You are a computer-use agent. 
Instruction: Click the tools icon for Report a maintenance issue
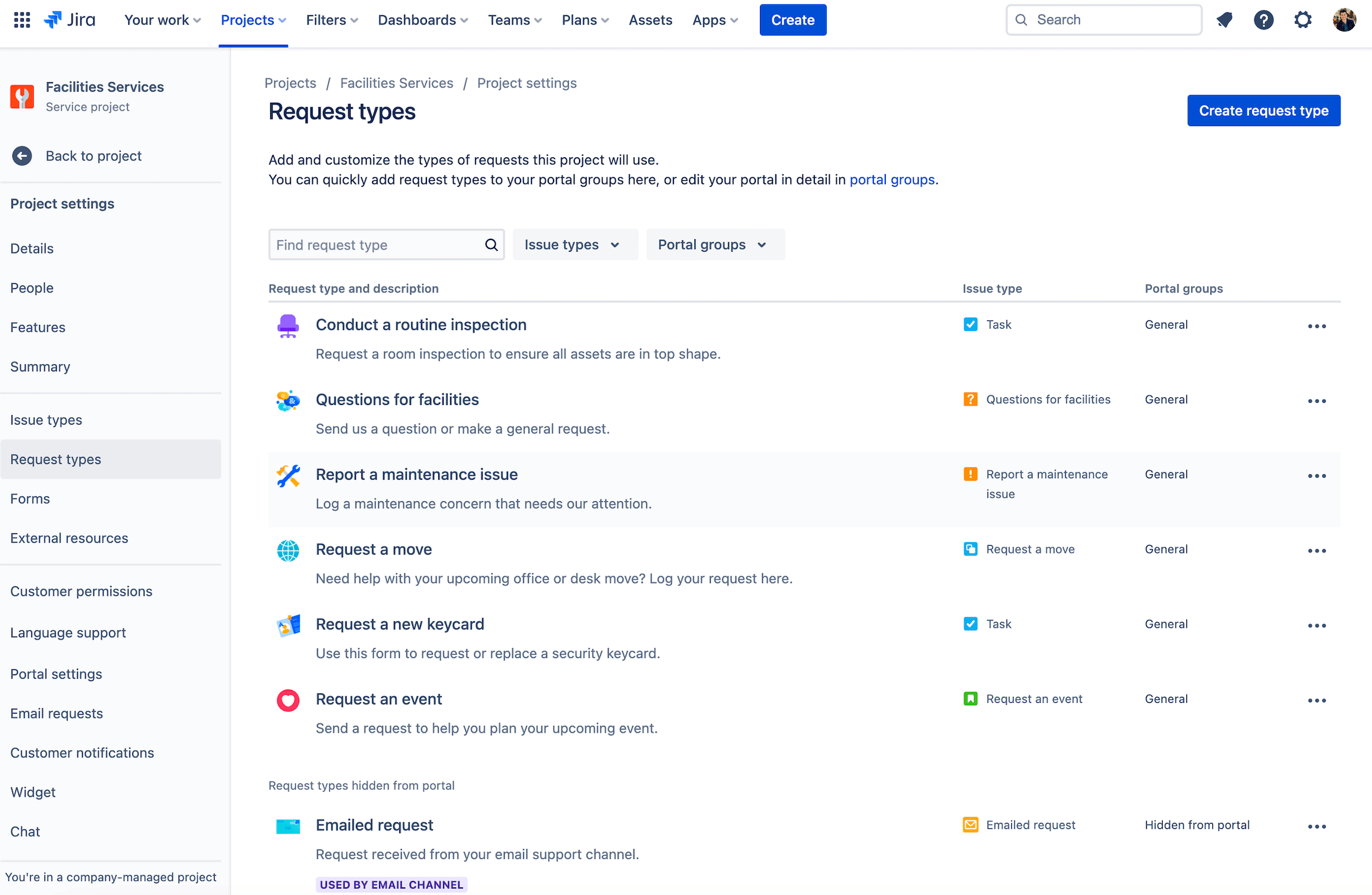point(288,475)
